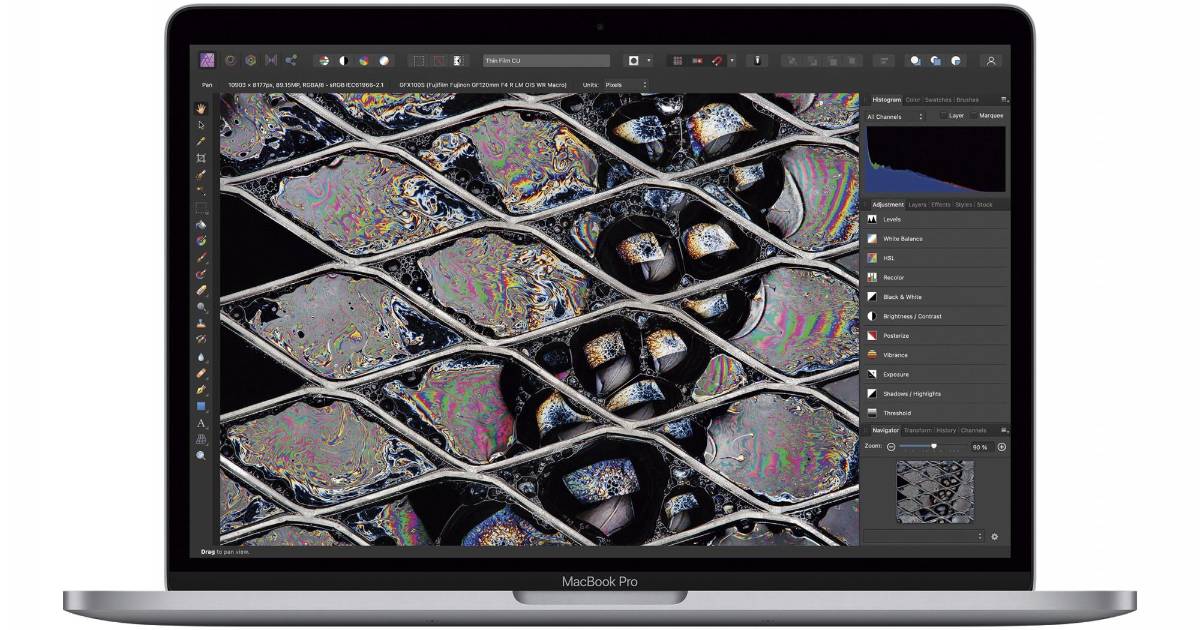The image size is (1200, 630).
Task: Click the Affinity Photo persona icon
Action: pyautogui.click(x=207, y=60)
